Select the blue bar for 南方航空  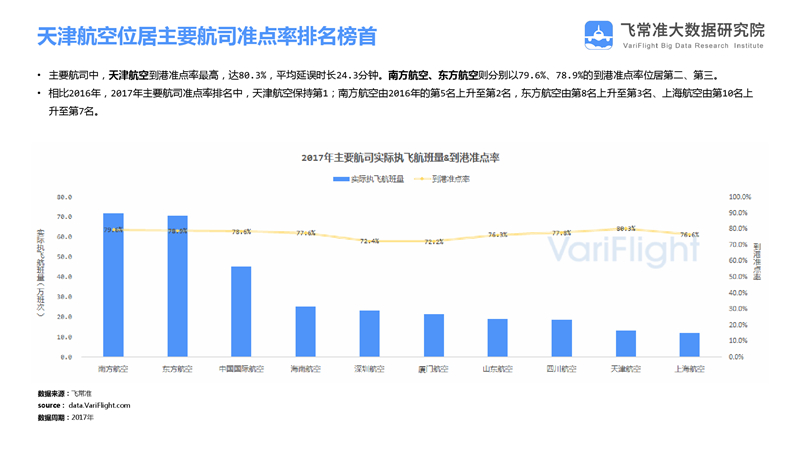click(113, 285)
